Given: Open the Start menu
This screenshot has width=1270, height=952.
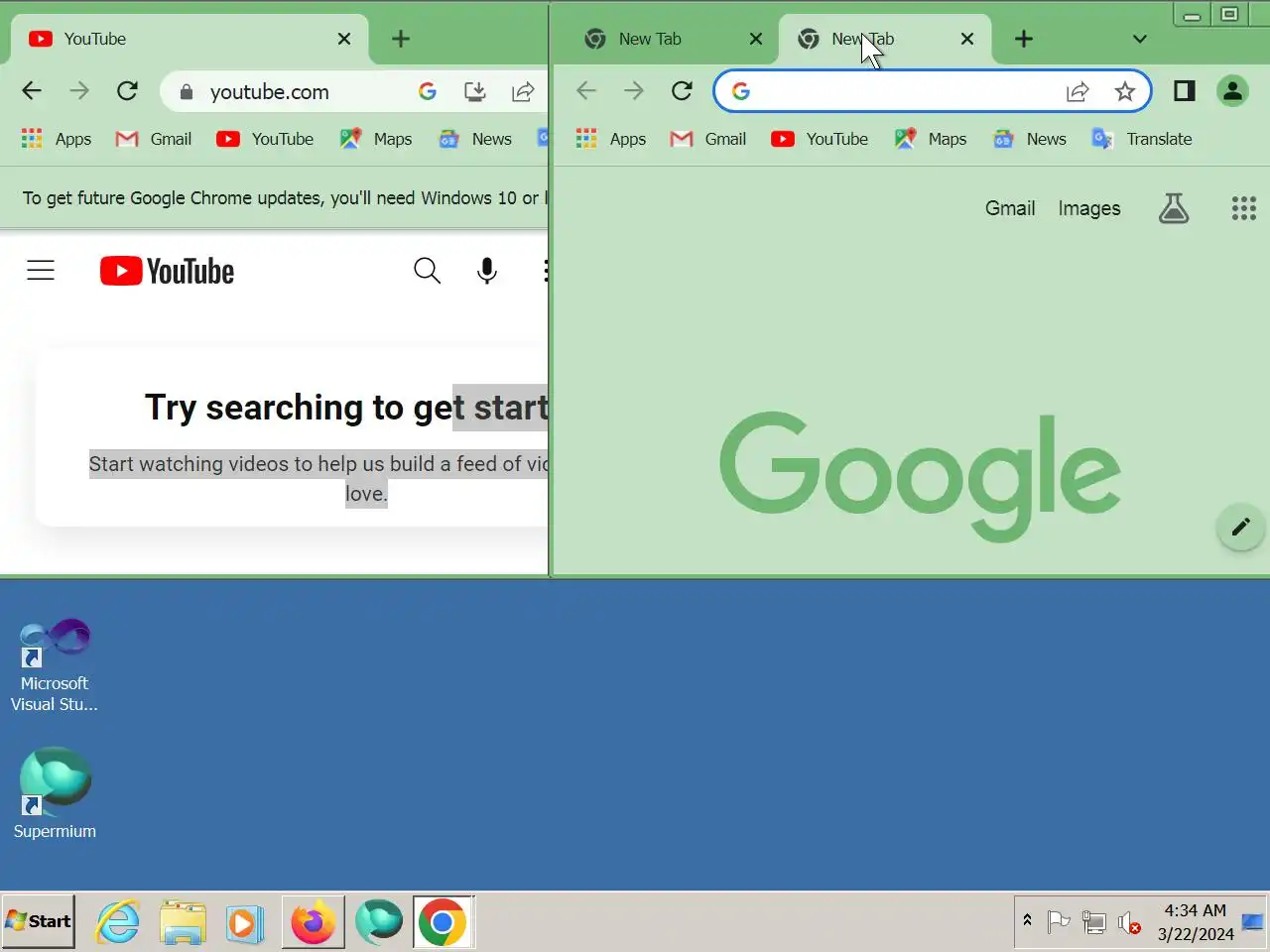Looking at the screenshot, I should pyautogui.click(x=39, y=921).
